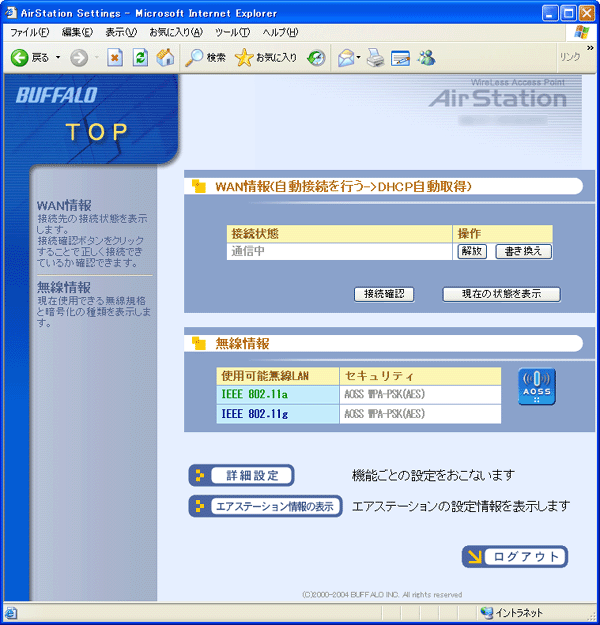Screen dimensions: 600x625
Task: Stop page loading with the red X icon
Action: coord(115,58)
